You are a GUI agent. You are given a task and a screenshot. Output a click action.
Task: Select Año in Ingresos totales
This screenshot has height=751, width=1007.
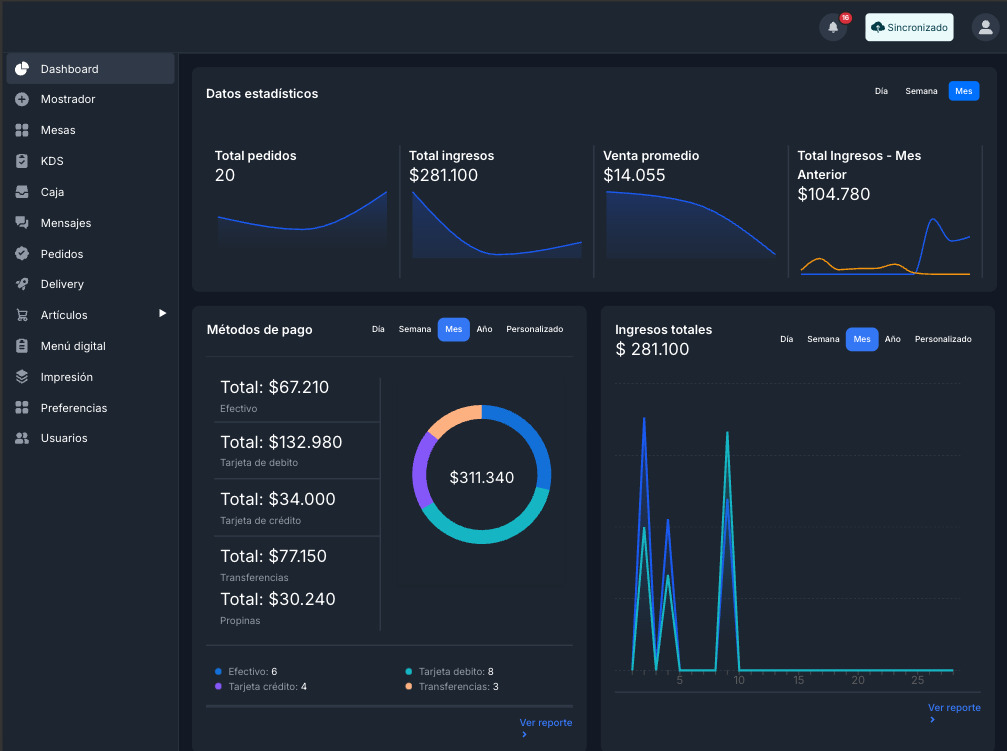[x=893, y=339]
